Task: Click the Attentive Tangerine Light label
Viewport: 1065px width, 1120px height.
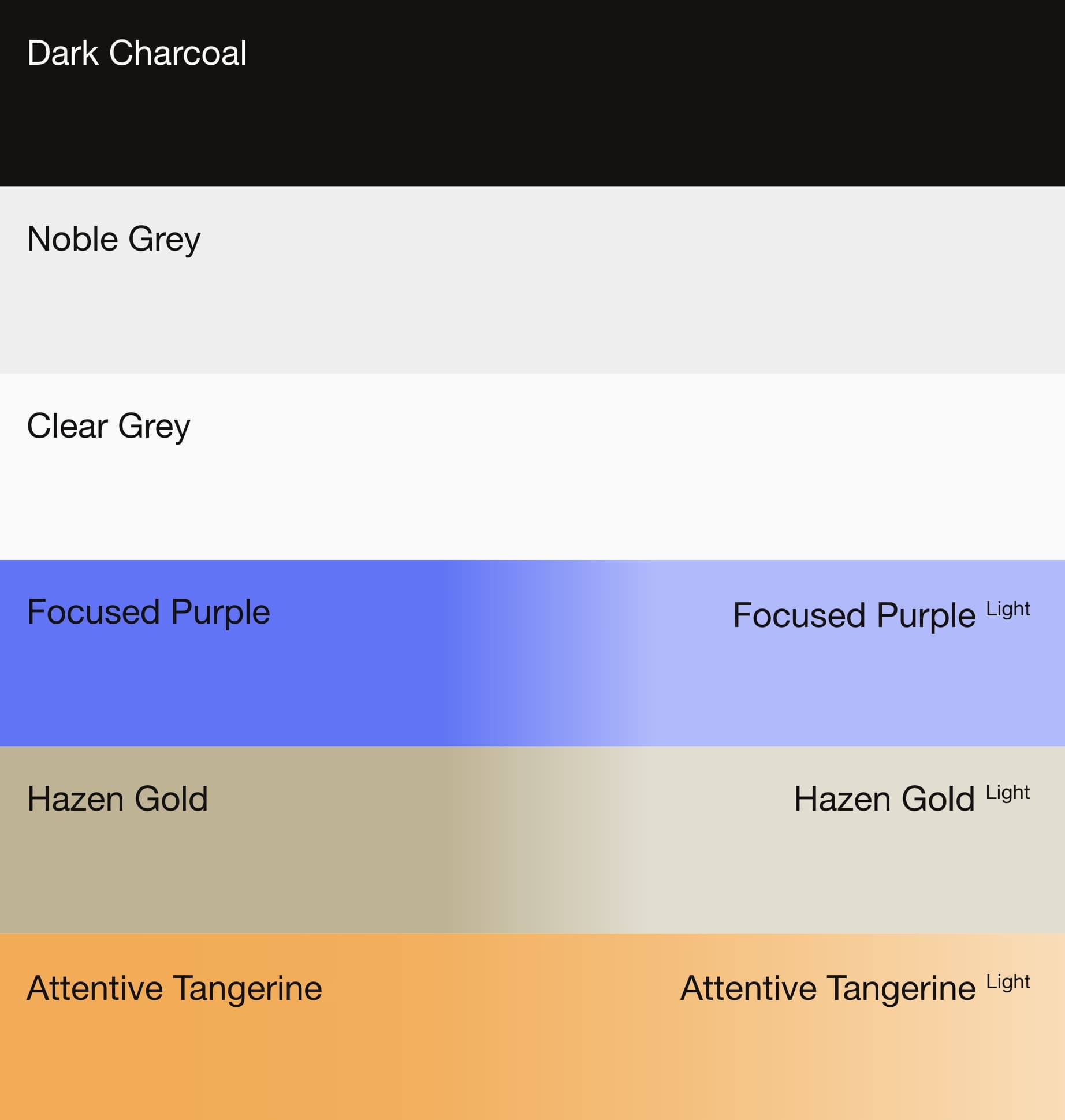Action: point(855,988)
